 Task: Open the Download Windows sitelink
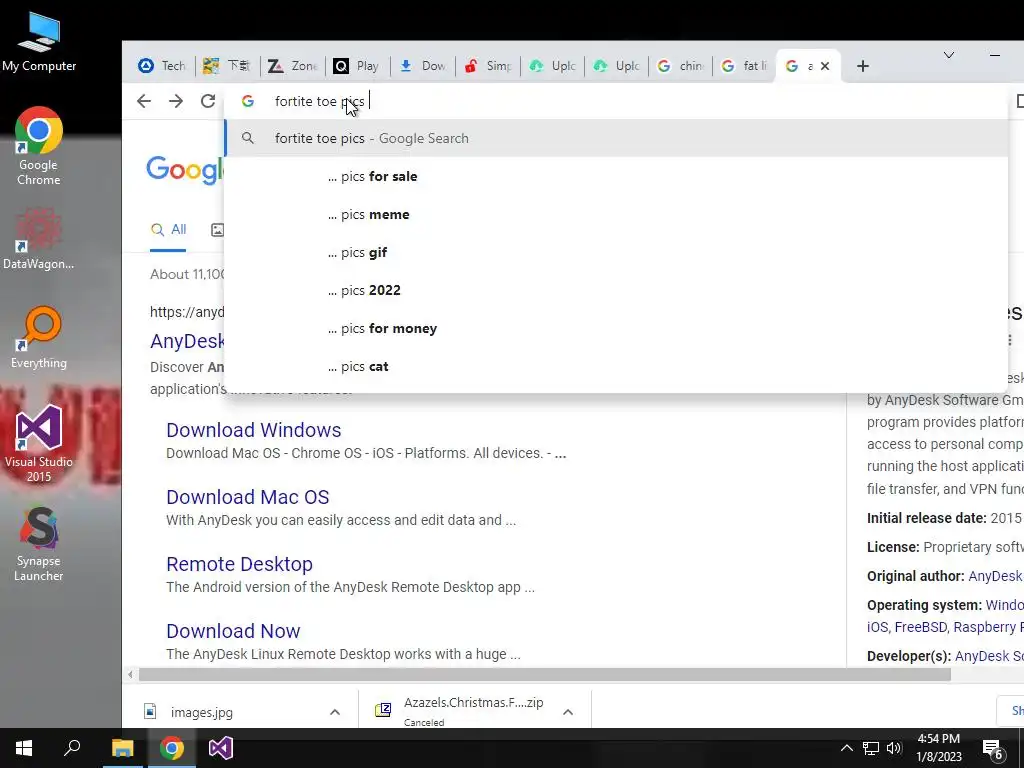click(253, 430)
